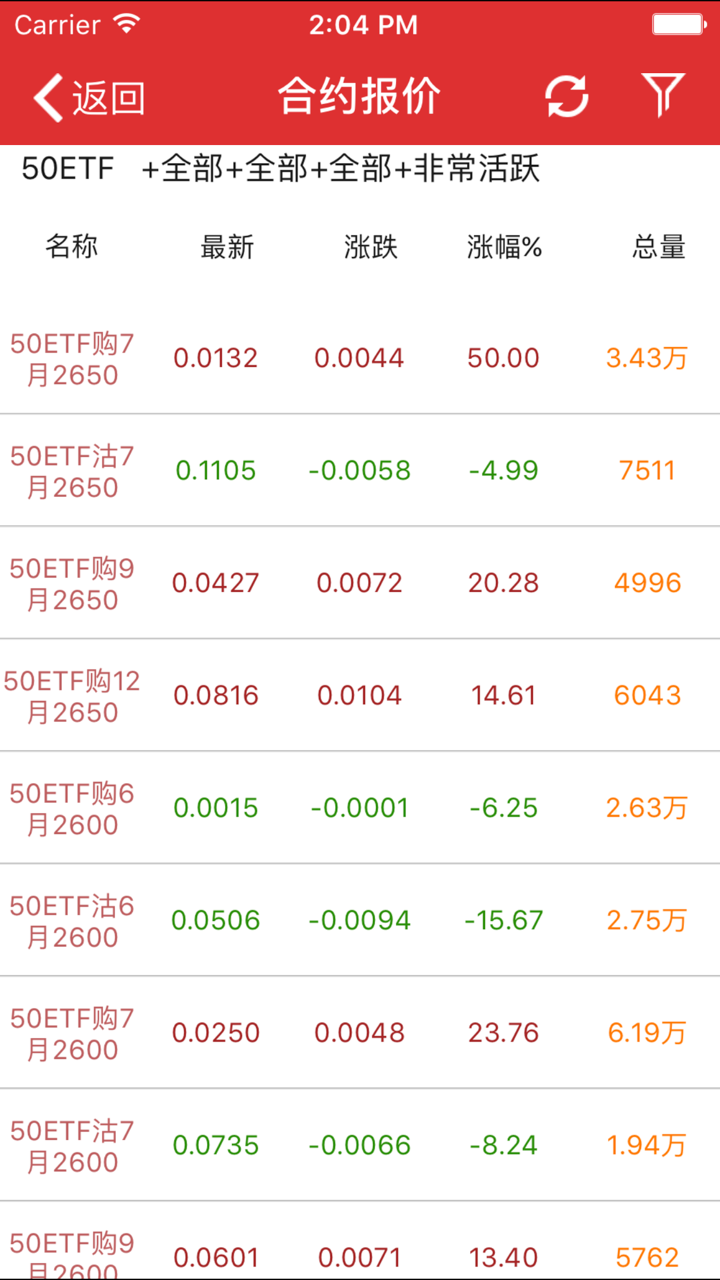Image resolution: width=720 pixels, height=1280 pixels.
Task: Sort by 最新 column header
Action: (227, 247)
